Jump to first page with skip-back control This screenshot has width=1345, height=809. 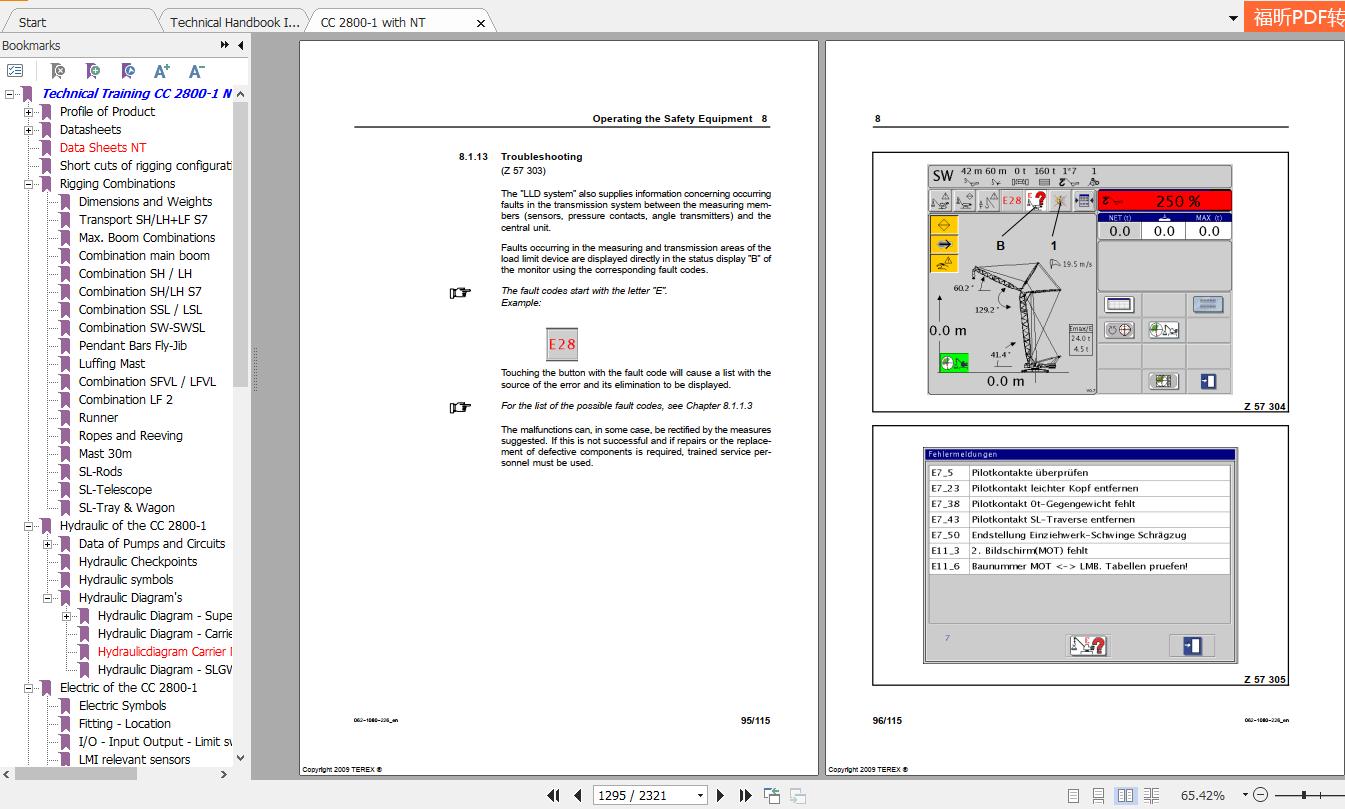[552, 795]
